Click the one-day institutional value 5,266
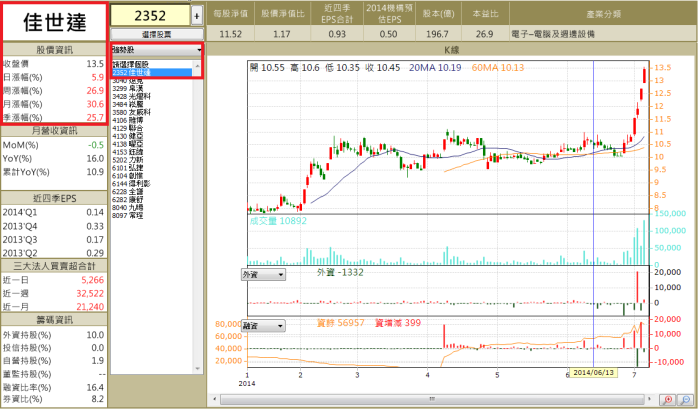The image size is (700, 411). [x=92, y=280]
